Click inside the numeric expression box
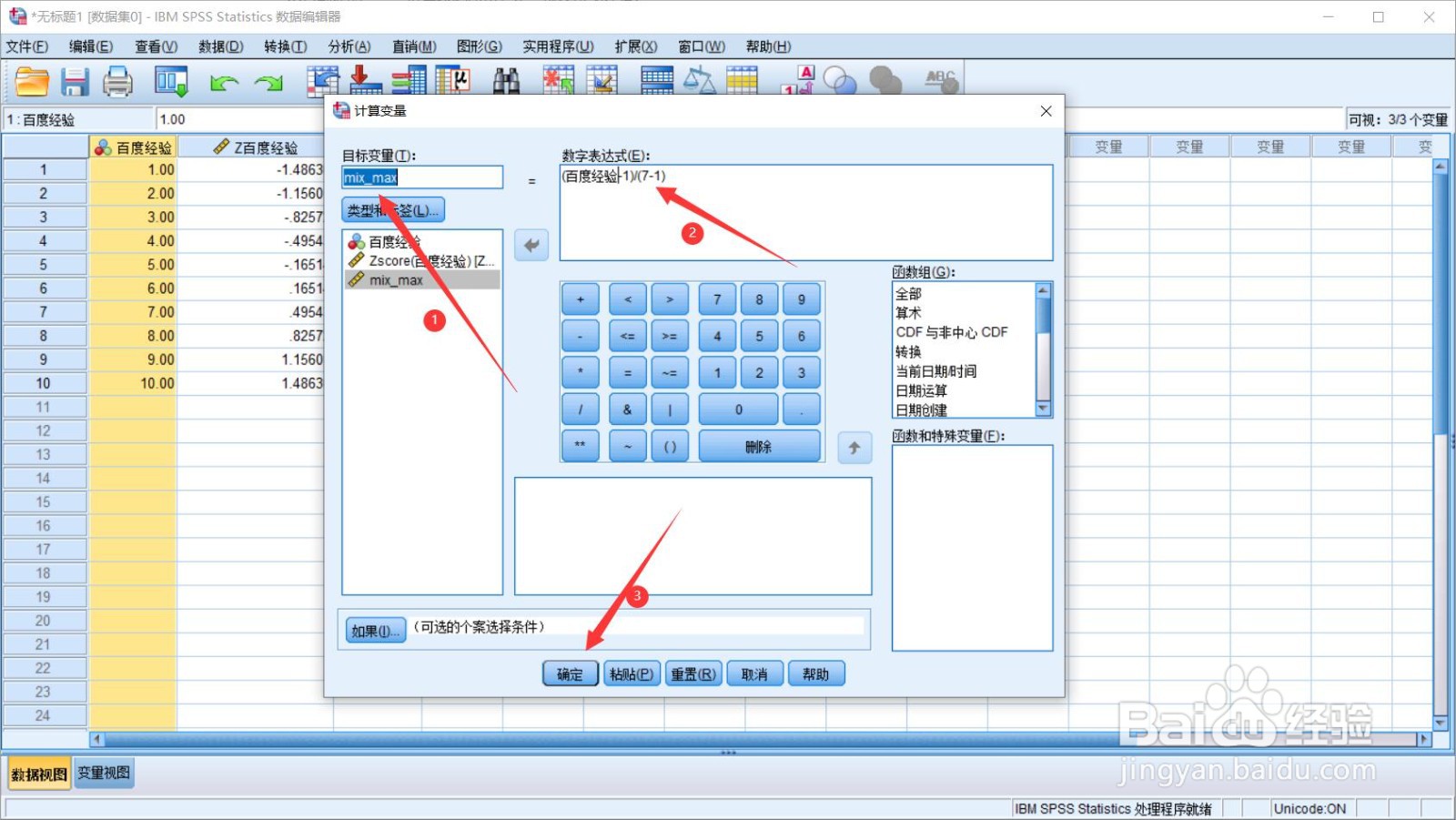Viewport: 1456px width, 820px height. click(x=806, y=213)
